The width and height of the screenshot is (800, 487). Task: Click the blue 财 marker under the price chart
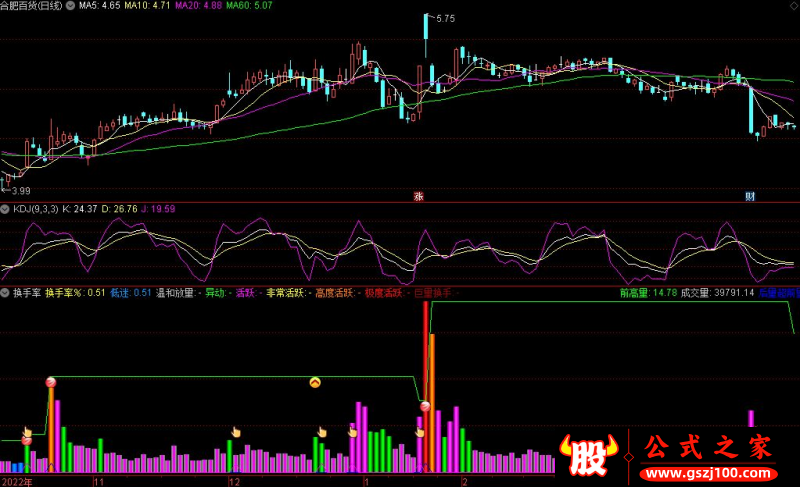749,196
